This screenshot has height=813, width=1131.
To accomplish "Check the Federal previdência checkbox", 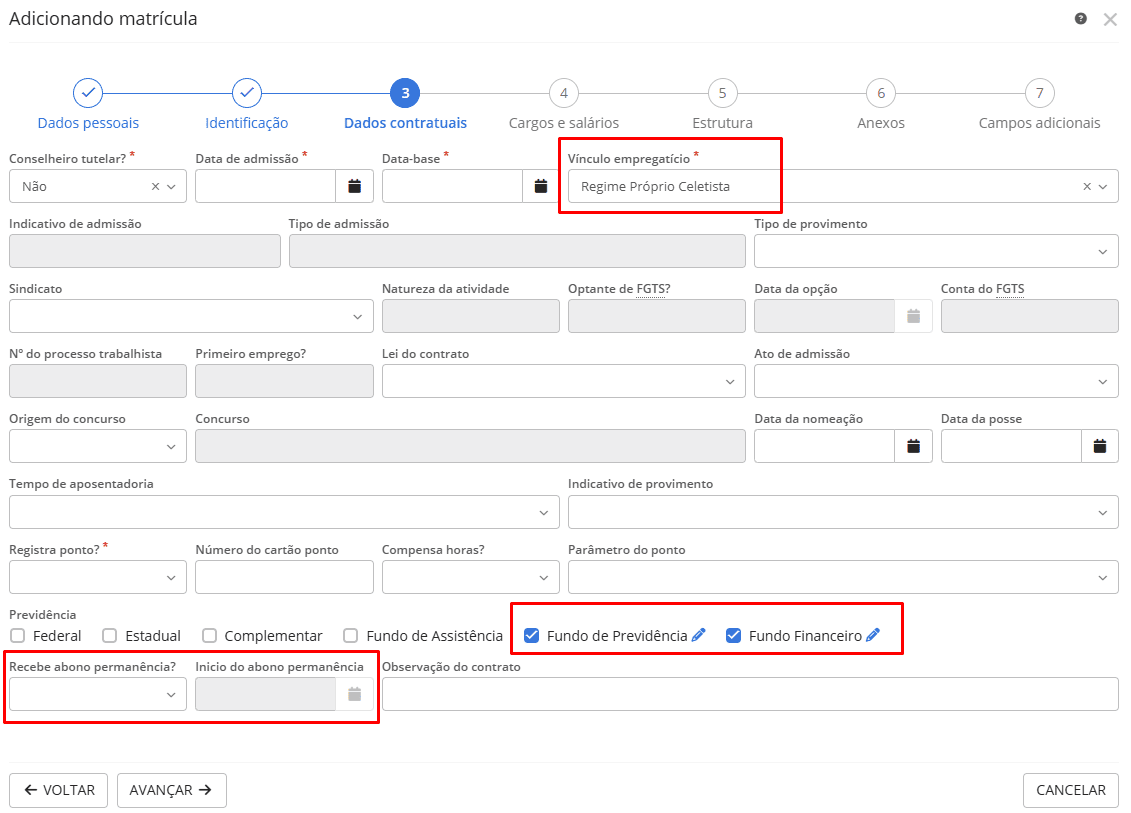I will [18, 636].
